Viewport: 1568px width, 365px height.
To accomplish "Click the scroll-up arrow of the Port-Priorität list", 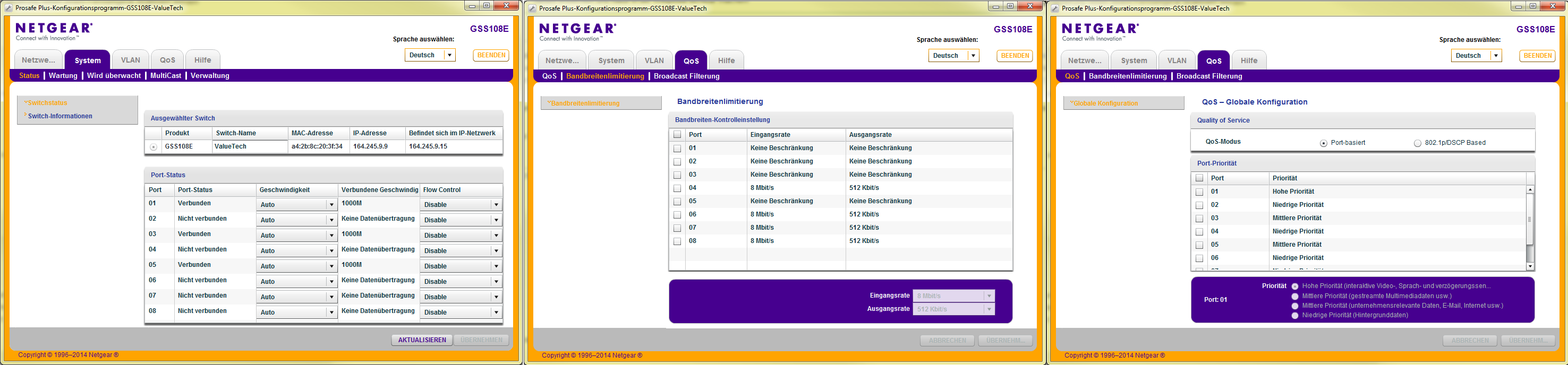I will coord(1530,190).
